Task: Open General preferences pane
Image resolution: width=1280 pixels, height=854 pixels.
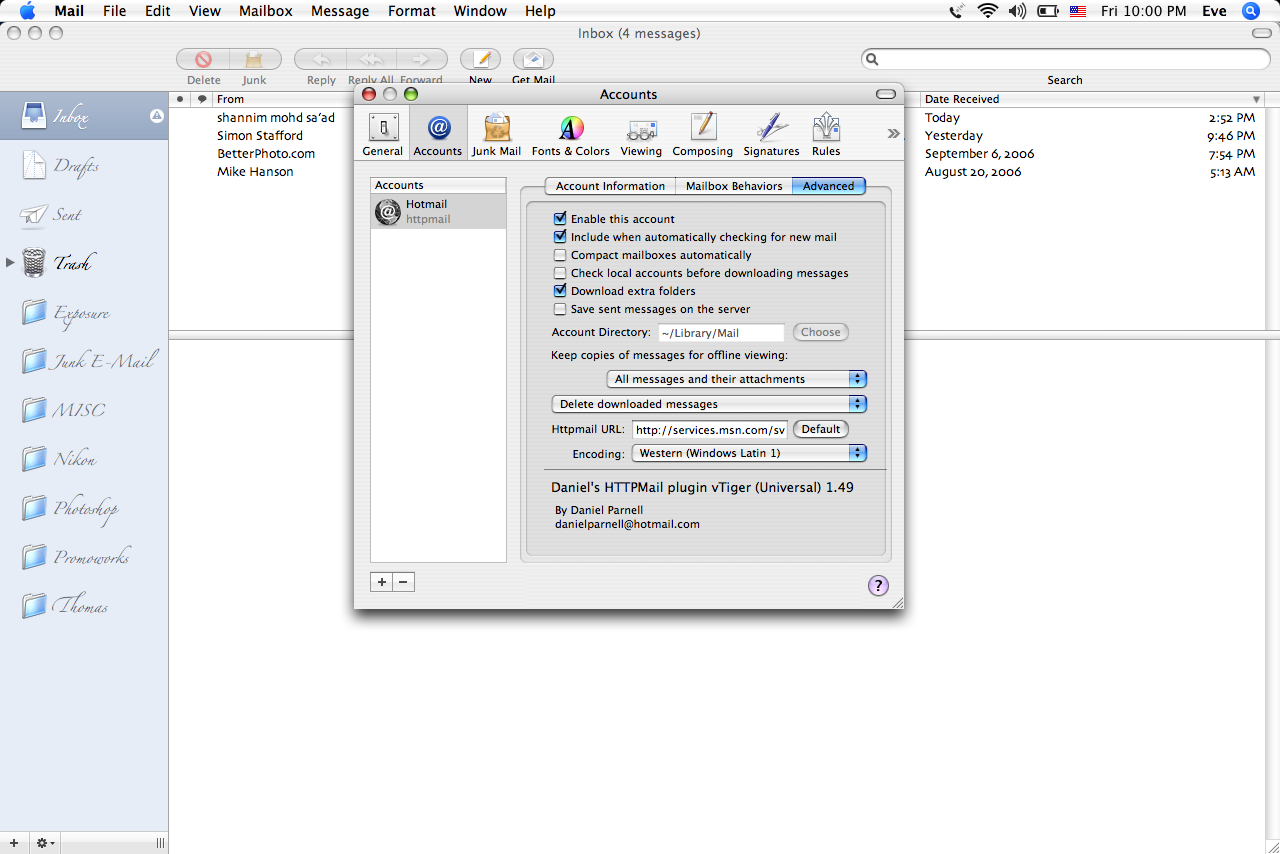Action: point(383,134)
